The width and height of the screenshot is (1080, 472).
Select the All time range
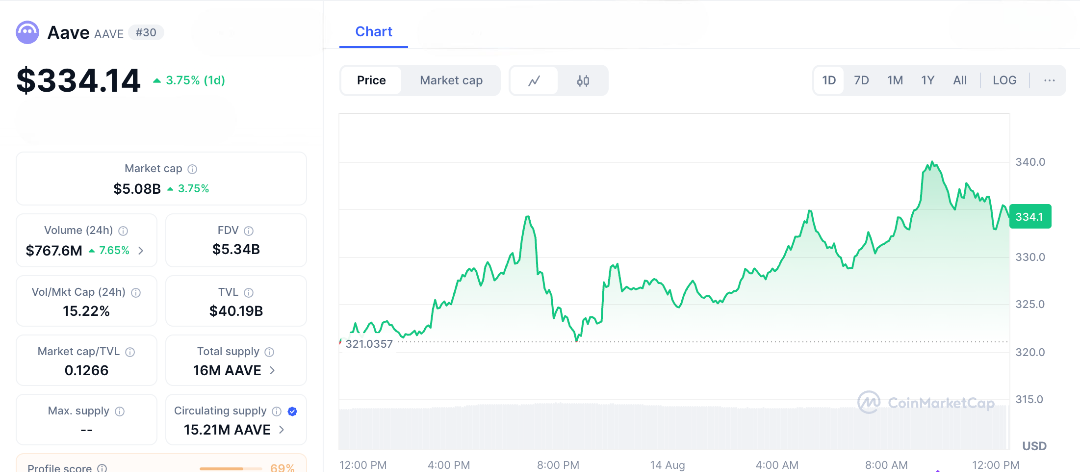[x=959, y=80]
